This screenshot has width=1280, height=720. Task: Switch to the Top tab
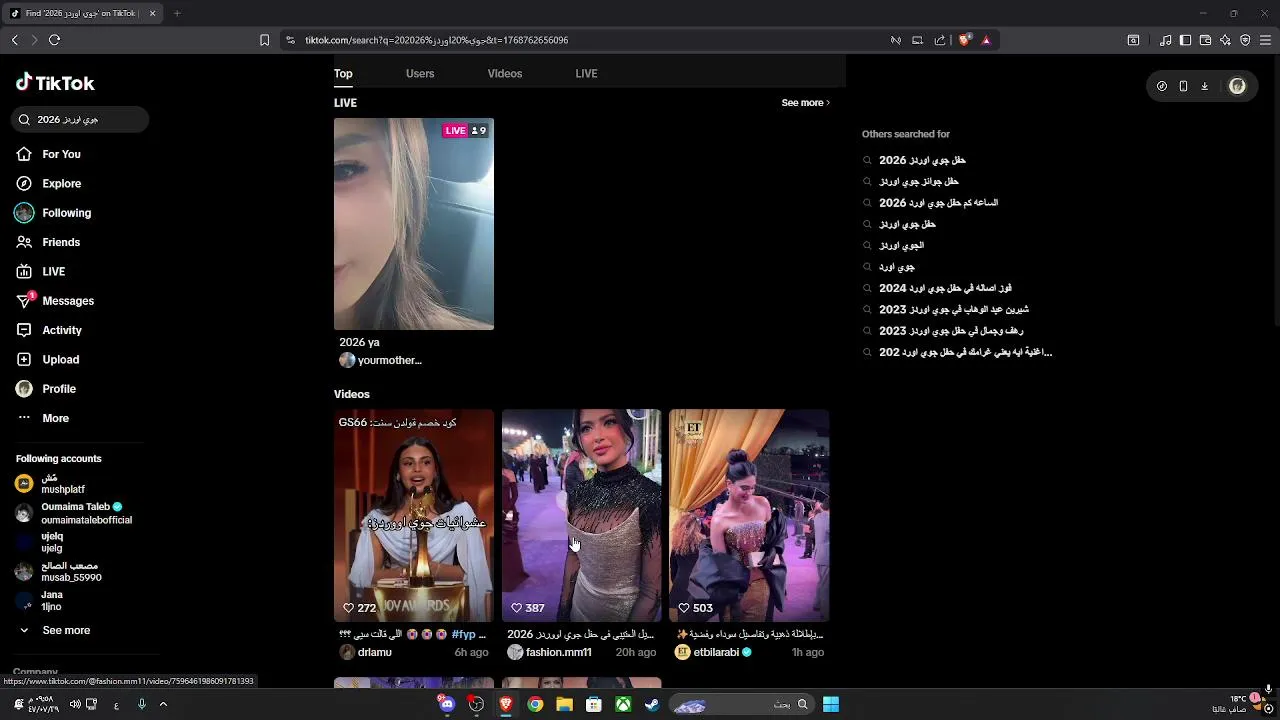click(x=343, y=73)
